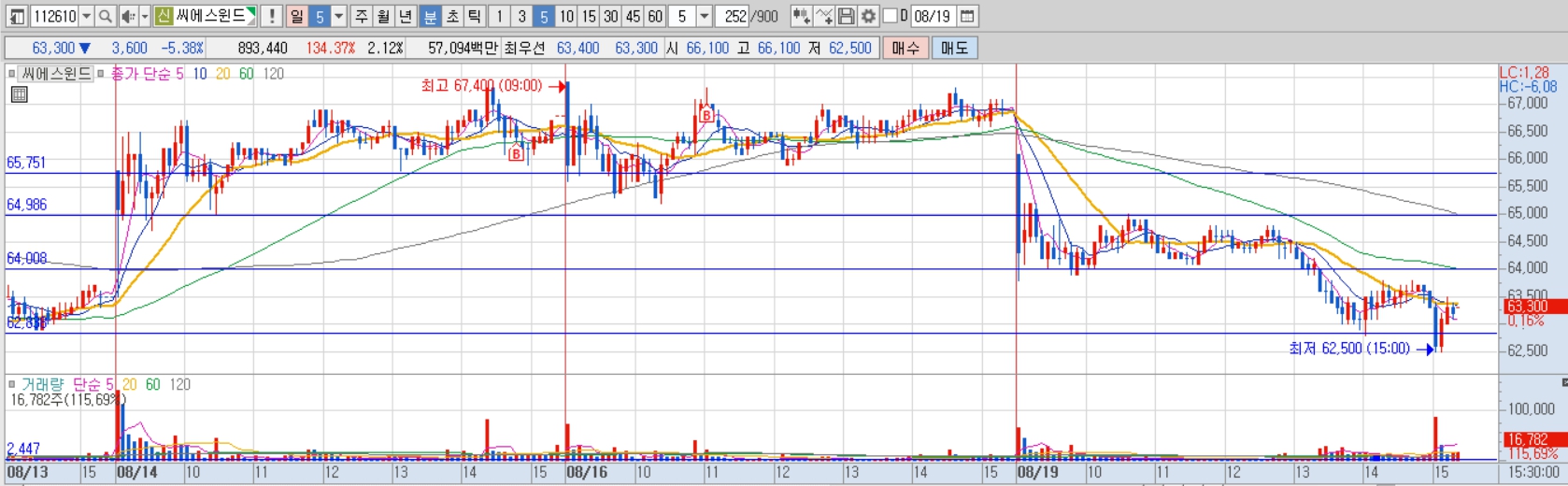Click the 120 moving average legend value
This screenshot has height=486, width=1568.
pyautogui.click(x=273, y=73)
